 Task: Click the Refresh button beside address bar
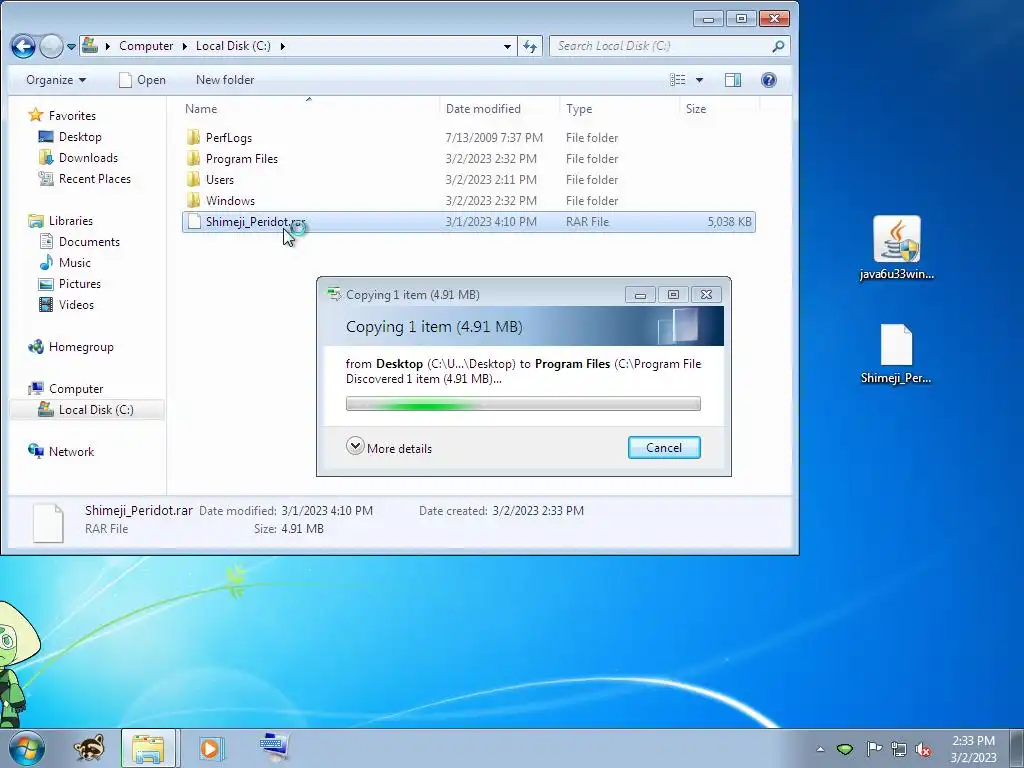tap(530, 46)
